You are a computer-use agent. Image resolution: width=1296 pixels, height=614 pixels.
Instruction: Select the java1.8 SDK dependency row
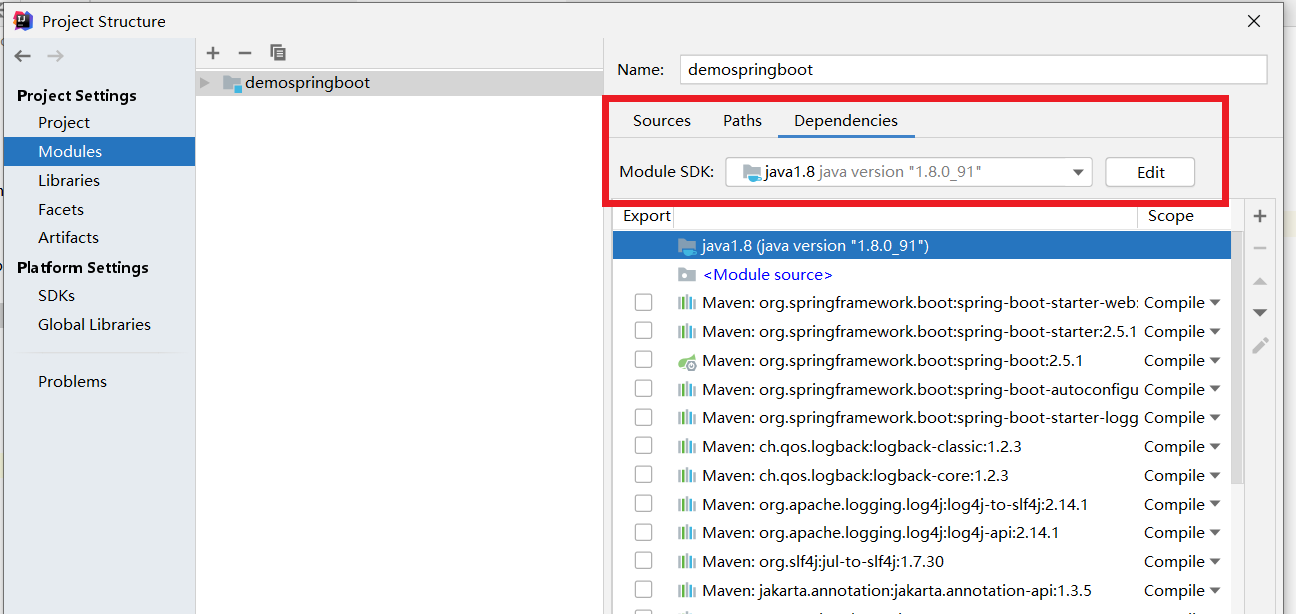[x=922, y=245]
